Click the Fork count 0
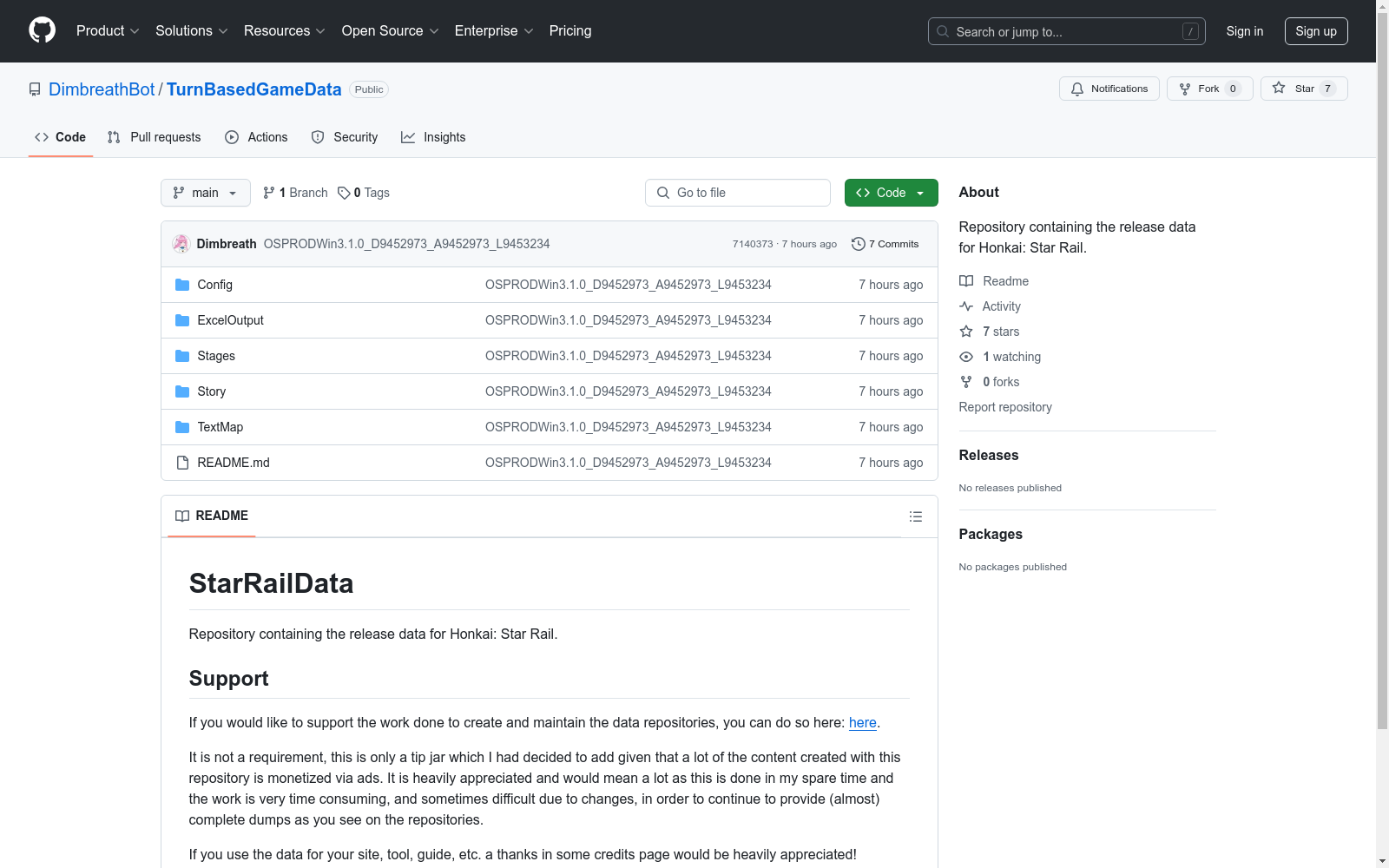 (1233, 89)
